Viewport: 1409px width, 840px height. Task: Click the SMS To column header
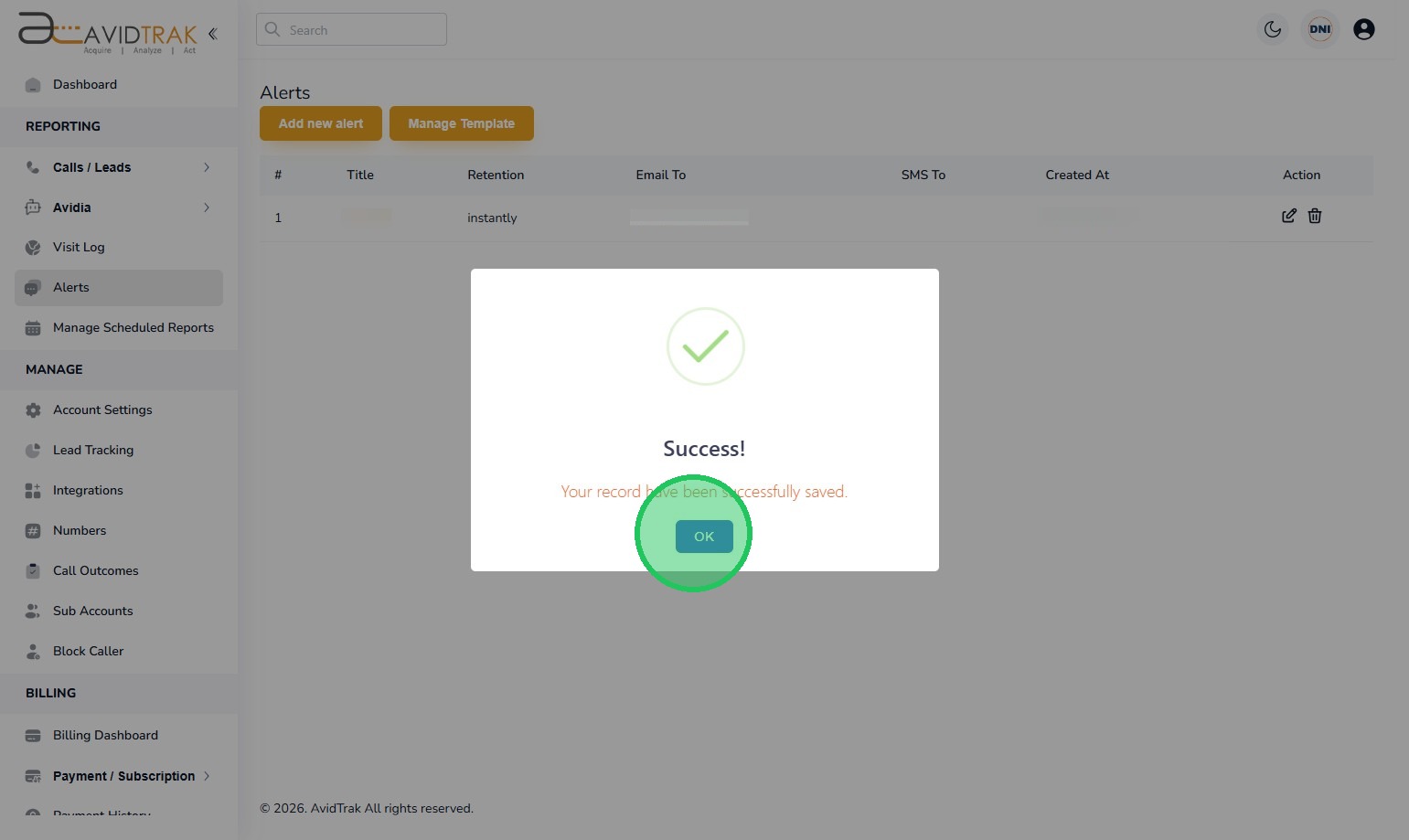click(923, 175)
